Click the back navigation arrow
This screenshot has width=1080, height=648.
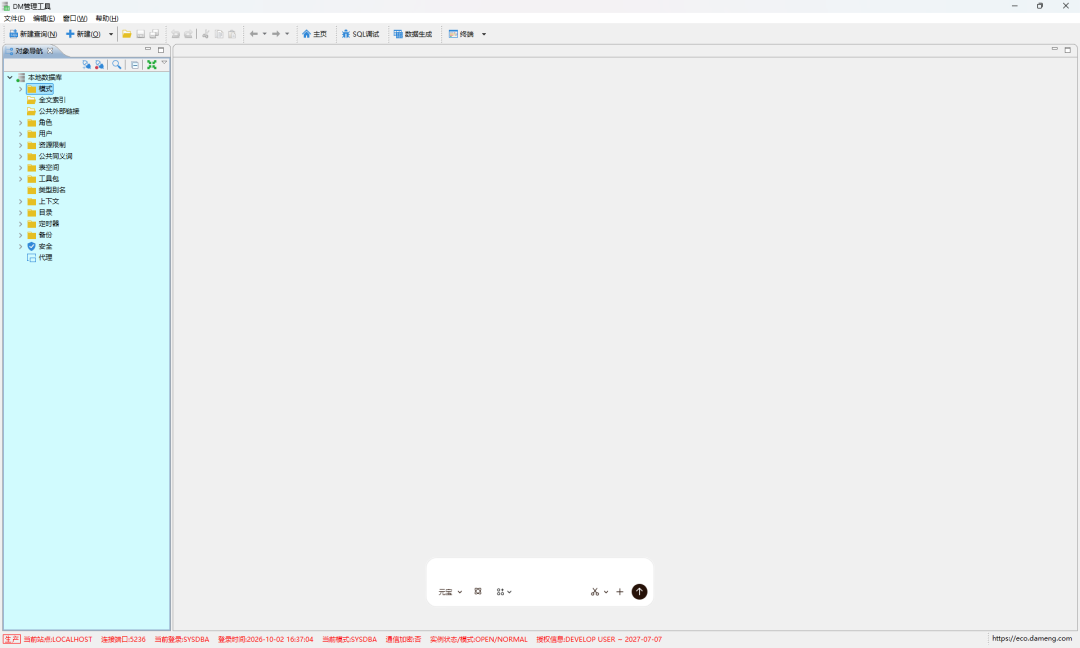pyautogui.click(x=253, y=34)
